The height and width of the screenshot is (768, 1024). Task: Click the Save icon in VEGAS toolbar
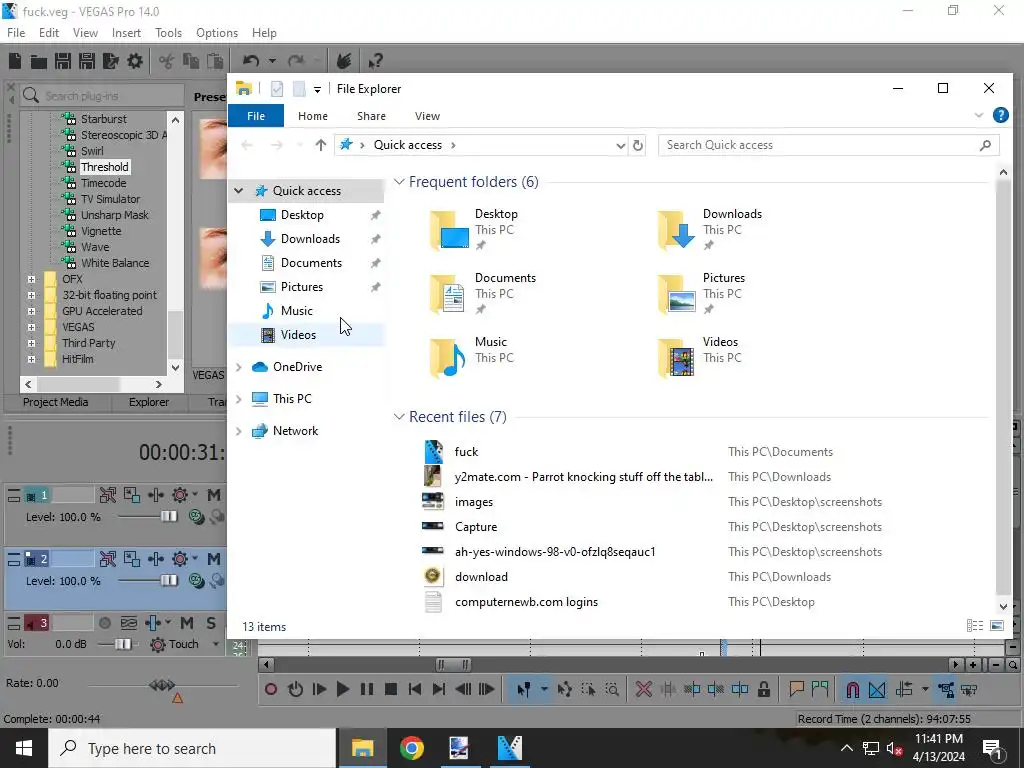[x=63, y=61]
